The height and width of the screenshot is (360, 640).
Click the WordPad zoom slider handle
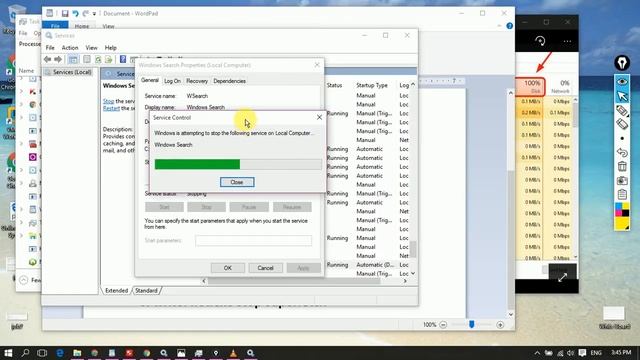coord(471,324)
